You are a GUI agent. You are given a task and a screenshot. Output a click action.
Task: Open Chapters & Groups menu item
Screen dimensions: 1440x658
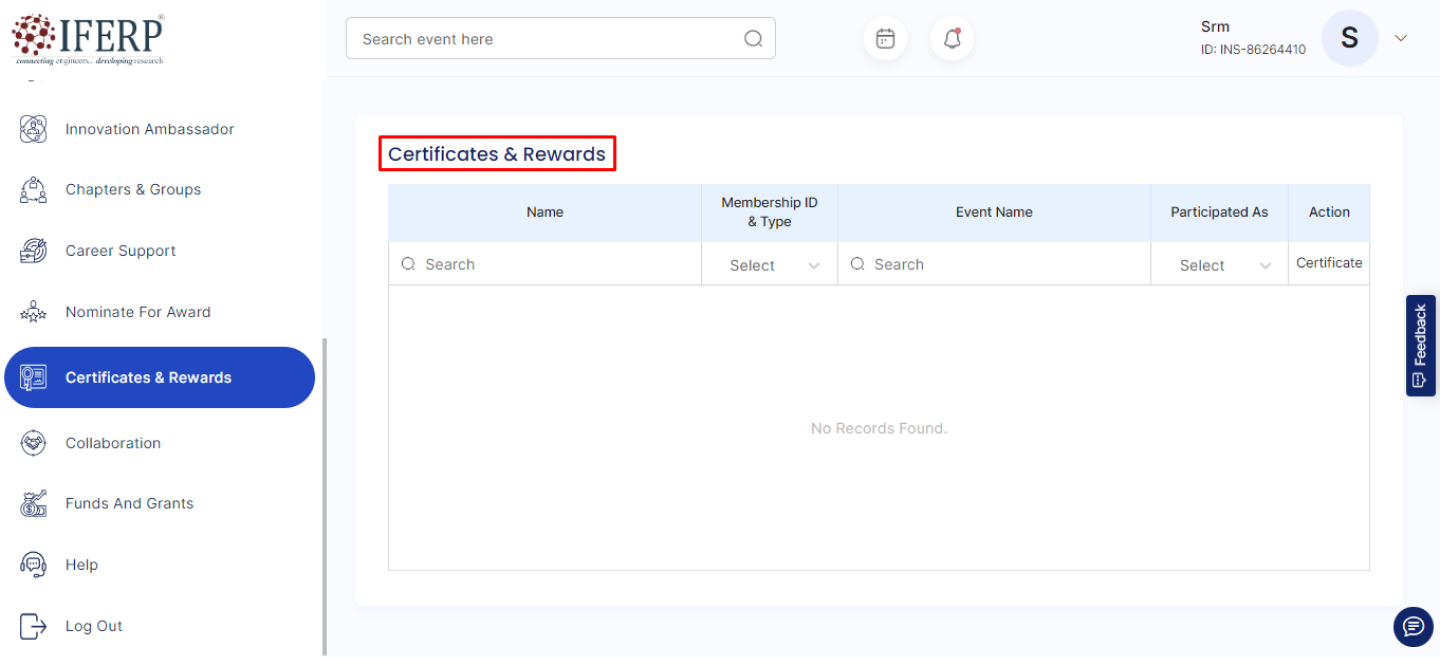pyautogui.click(x=133, y=190)
